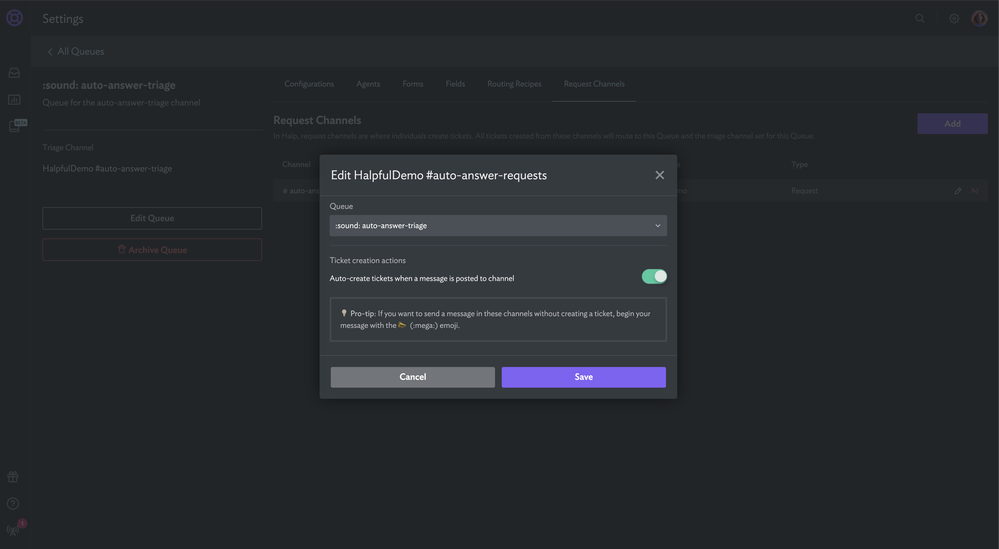Click the 'Settings' page title
The image size is (999, 549).
[x=63, y=18]
